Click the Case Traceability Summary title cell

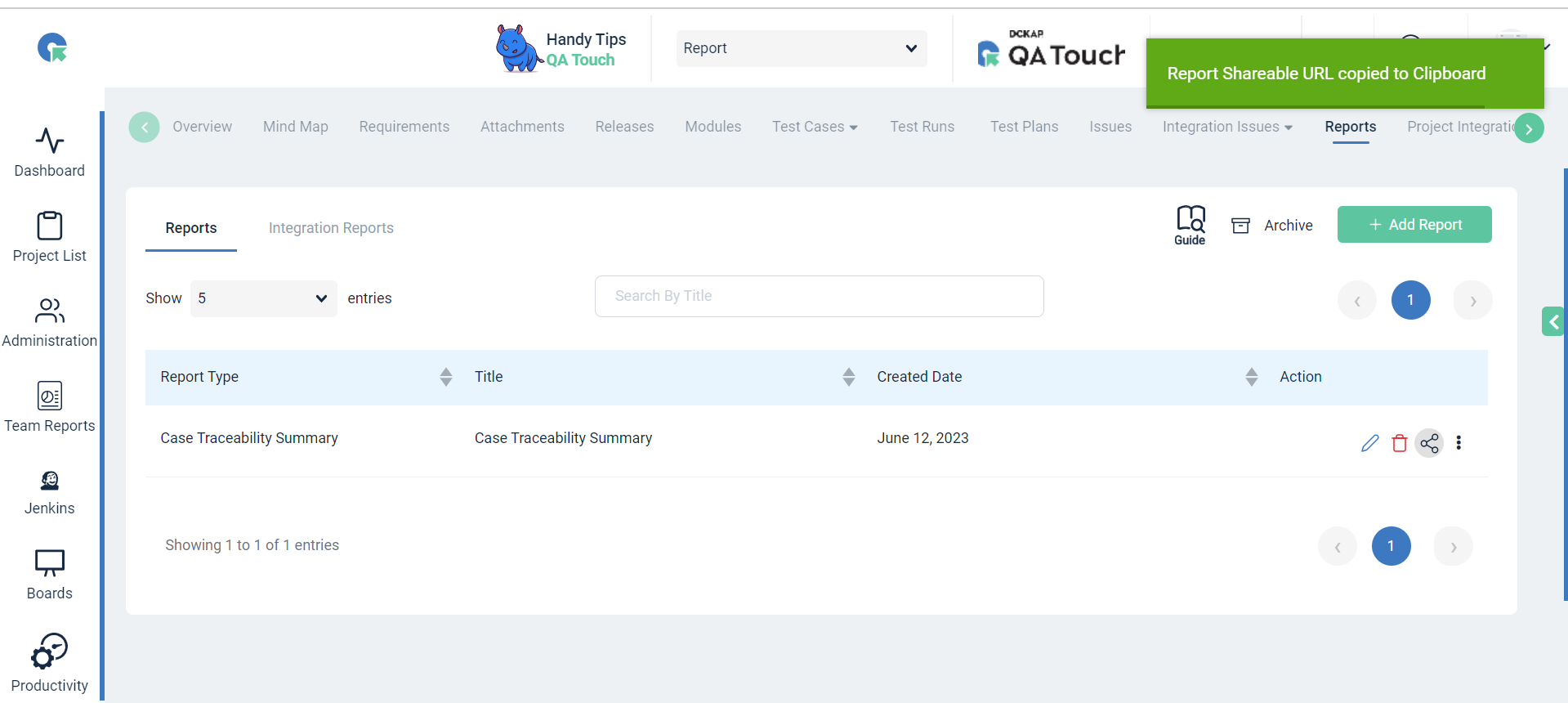564,438
